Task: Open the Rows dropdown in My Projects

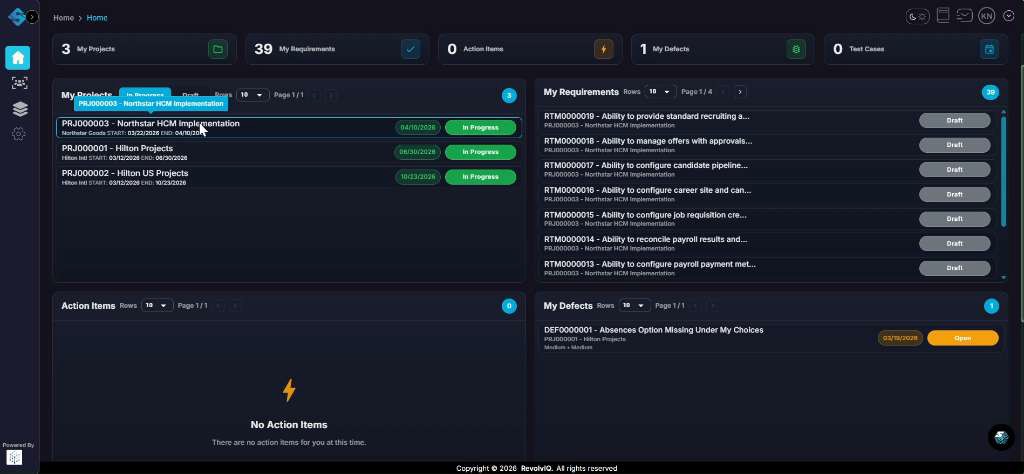Action: pos(253,95)
